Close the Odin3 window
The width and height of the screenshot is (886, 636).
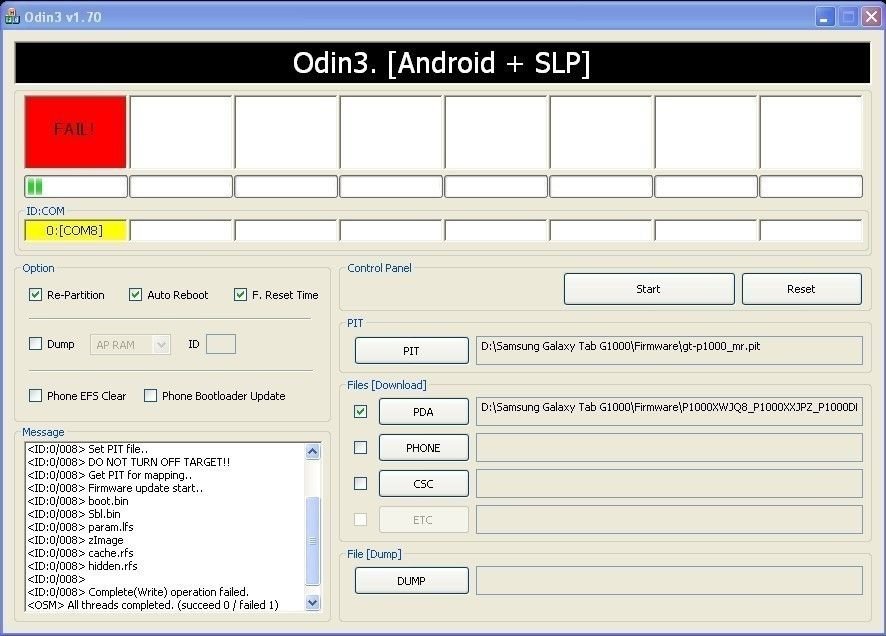[871, 17]
